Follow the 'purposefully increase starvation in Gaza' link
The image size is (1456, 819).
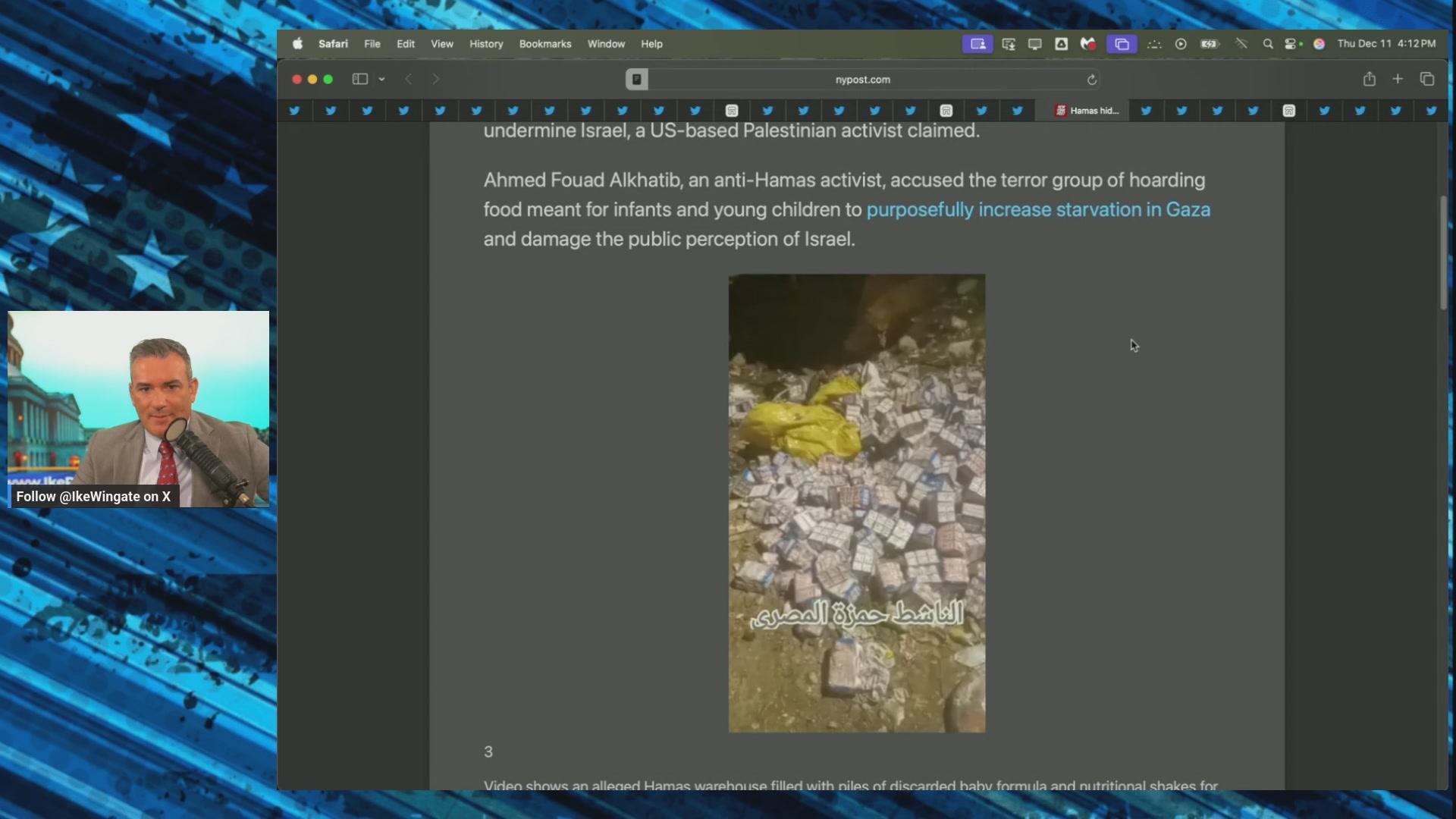click(1037, 209)
